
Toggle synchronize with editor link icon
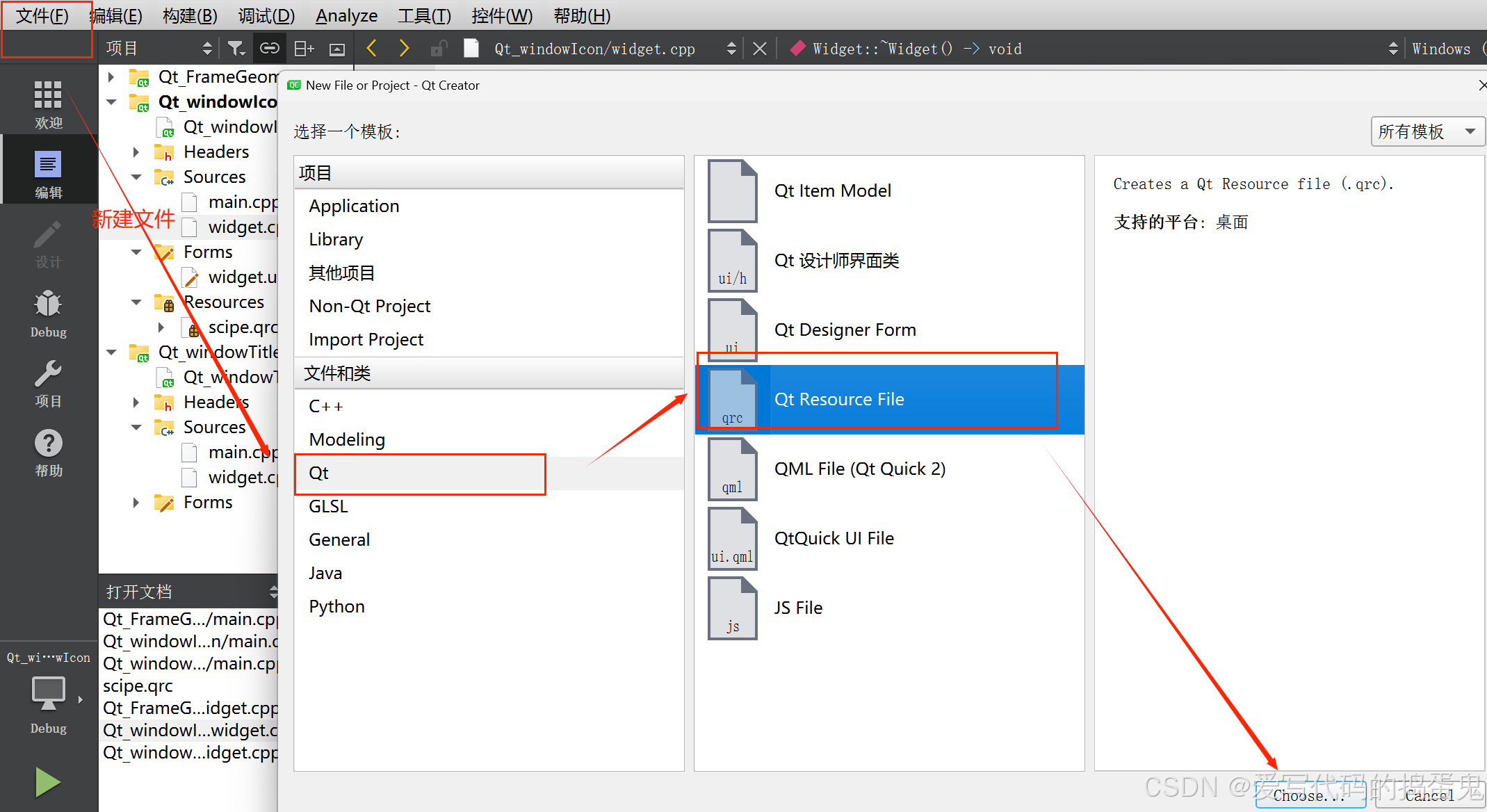(x=269, y=48)
